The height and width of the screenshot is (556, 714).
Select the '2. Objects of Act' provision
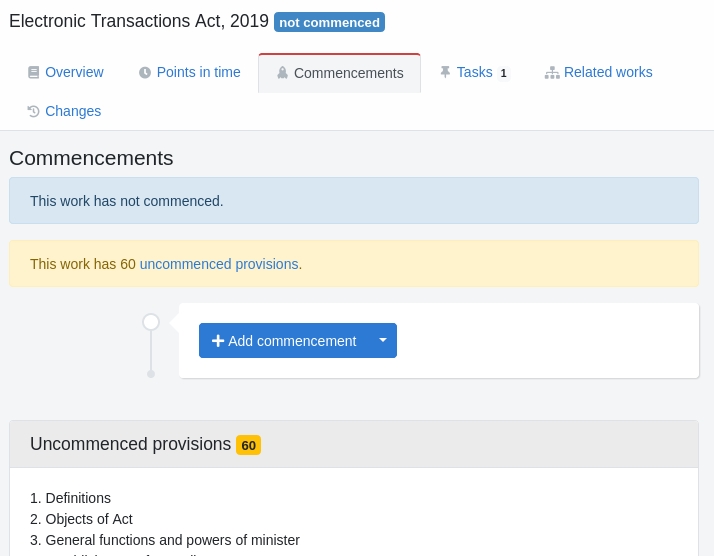click(81, 519)
